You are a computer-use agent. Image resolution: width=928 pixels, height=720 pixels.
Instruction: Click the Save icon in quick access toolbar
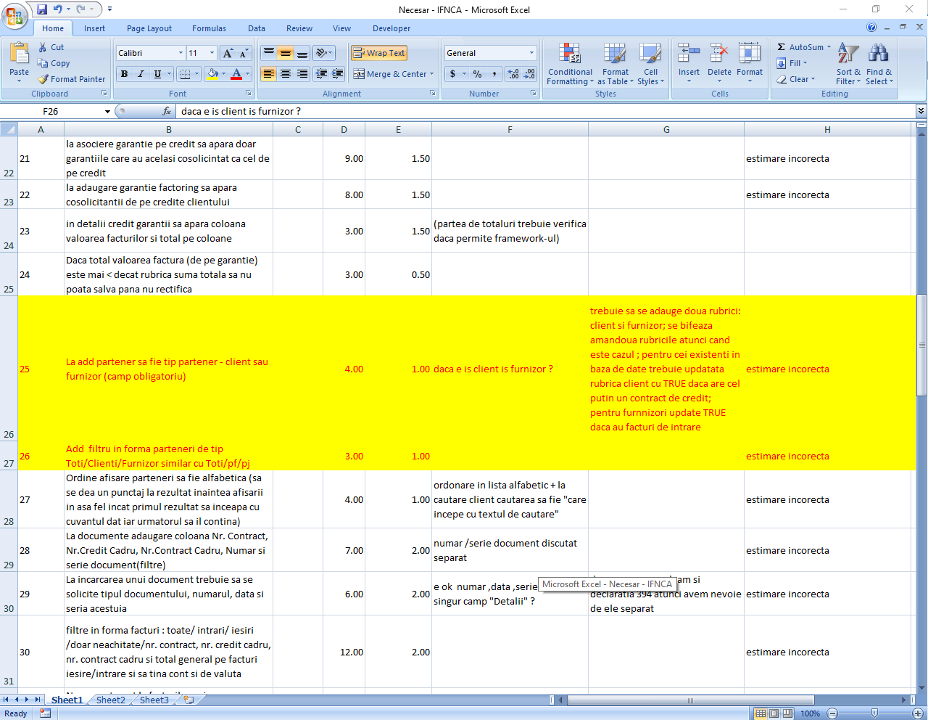(x=41, y=9)
